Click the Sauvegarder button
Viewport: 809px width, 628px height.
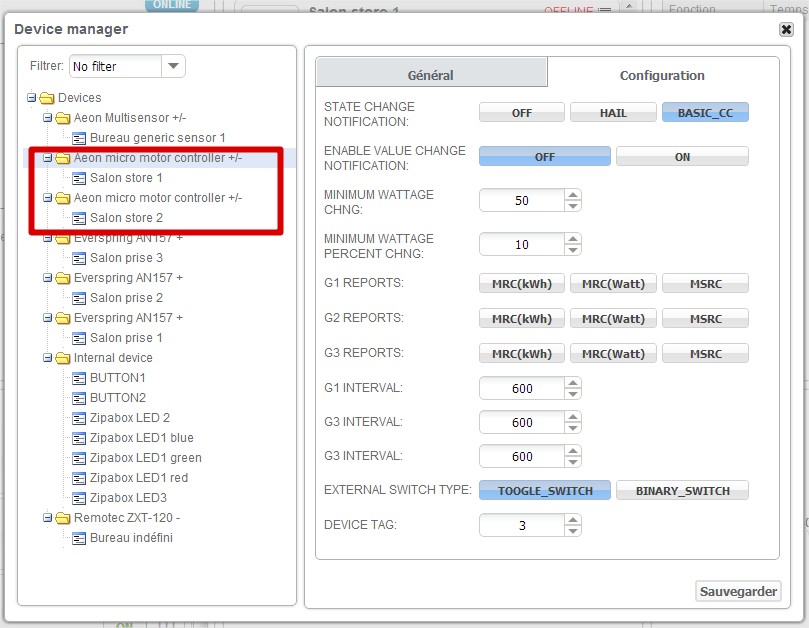(x=738, y=591)
